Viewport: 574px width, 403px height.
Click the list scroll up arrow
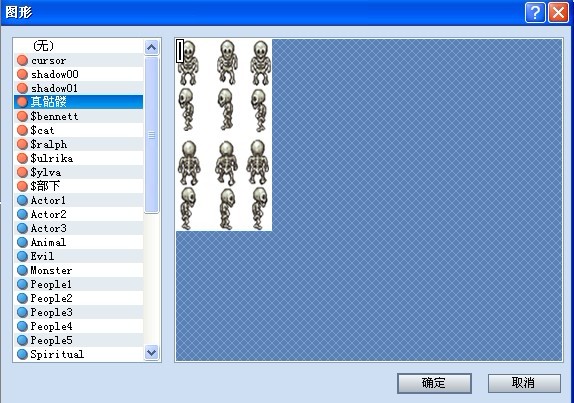coord(152,47)
